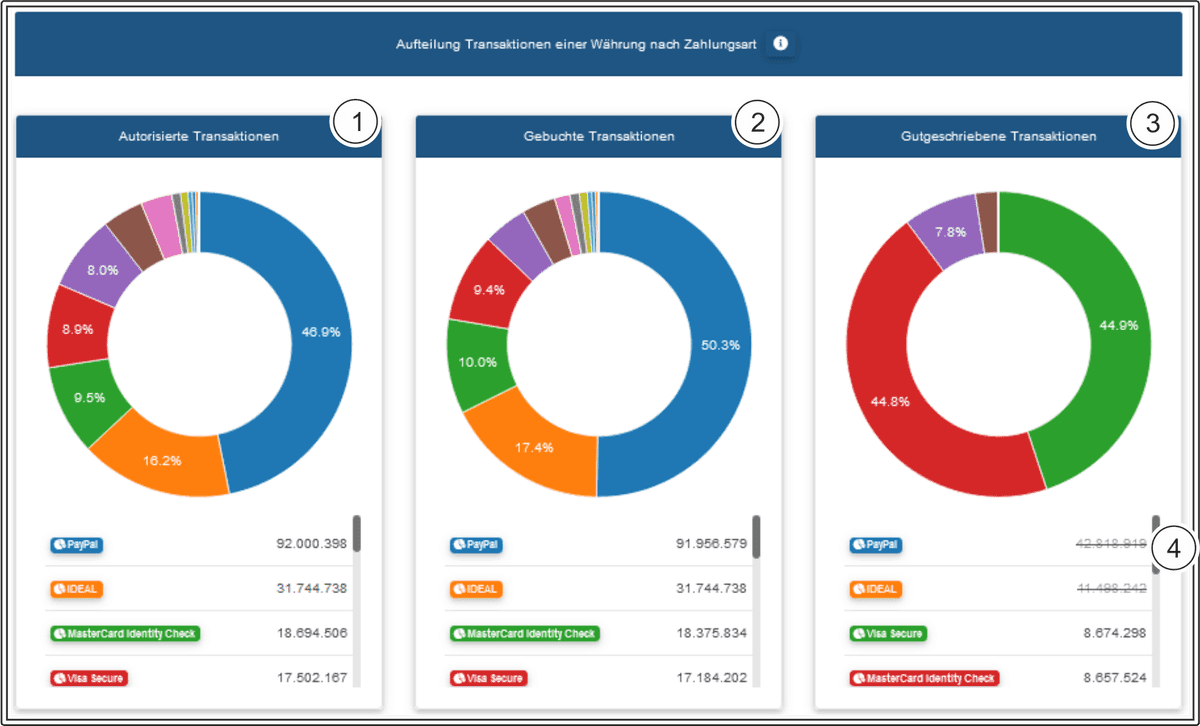Click the Gebuchte Transaktionen legend scrollbar
Viewport: 1200px width, 726px height.
coord(756,536)
